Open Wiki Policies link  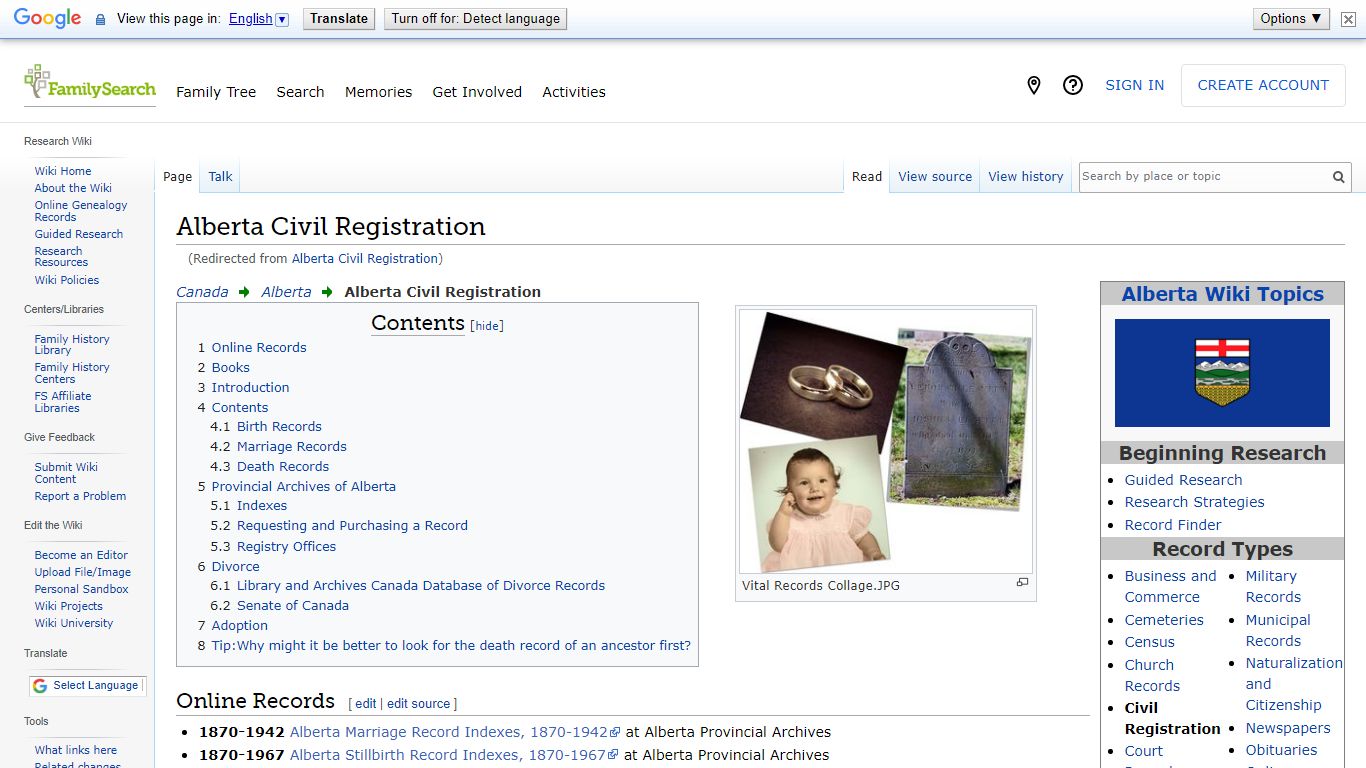[x=67, y=280]
